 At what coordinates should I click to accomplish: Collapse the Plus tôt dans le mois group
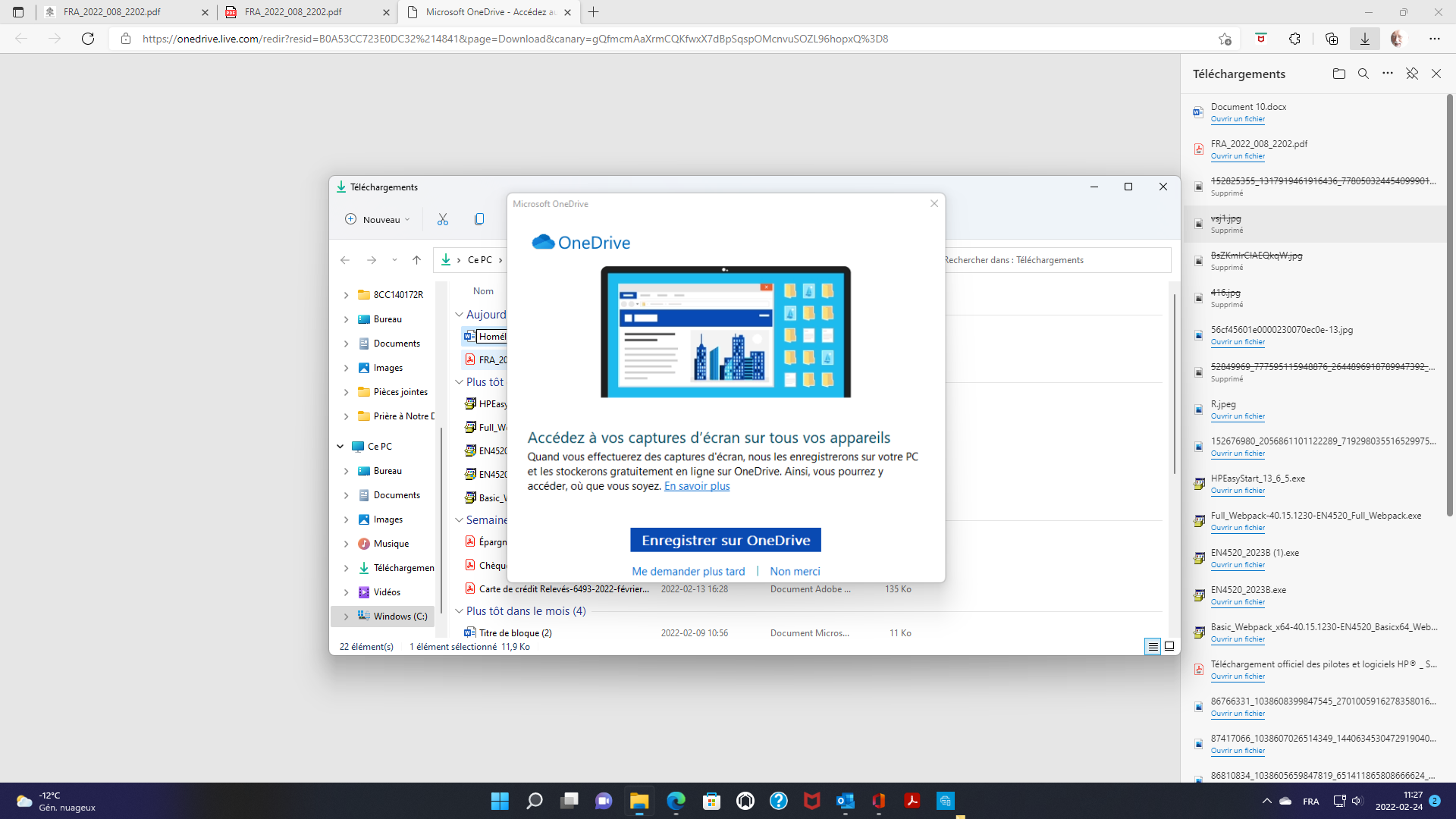(x=459, y=611)
